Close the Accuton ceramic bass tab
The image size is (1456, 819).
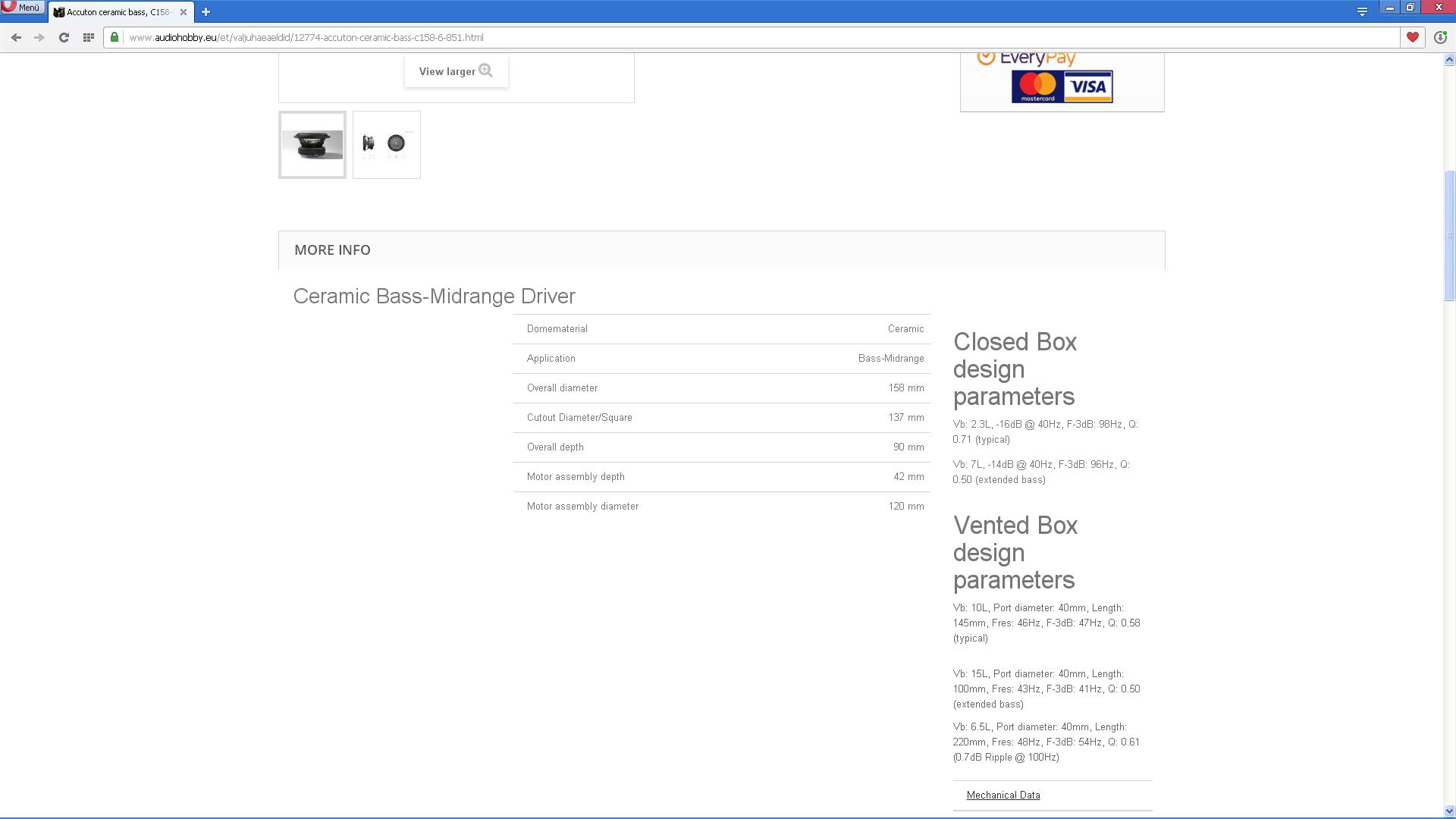183,12
